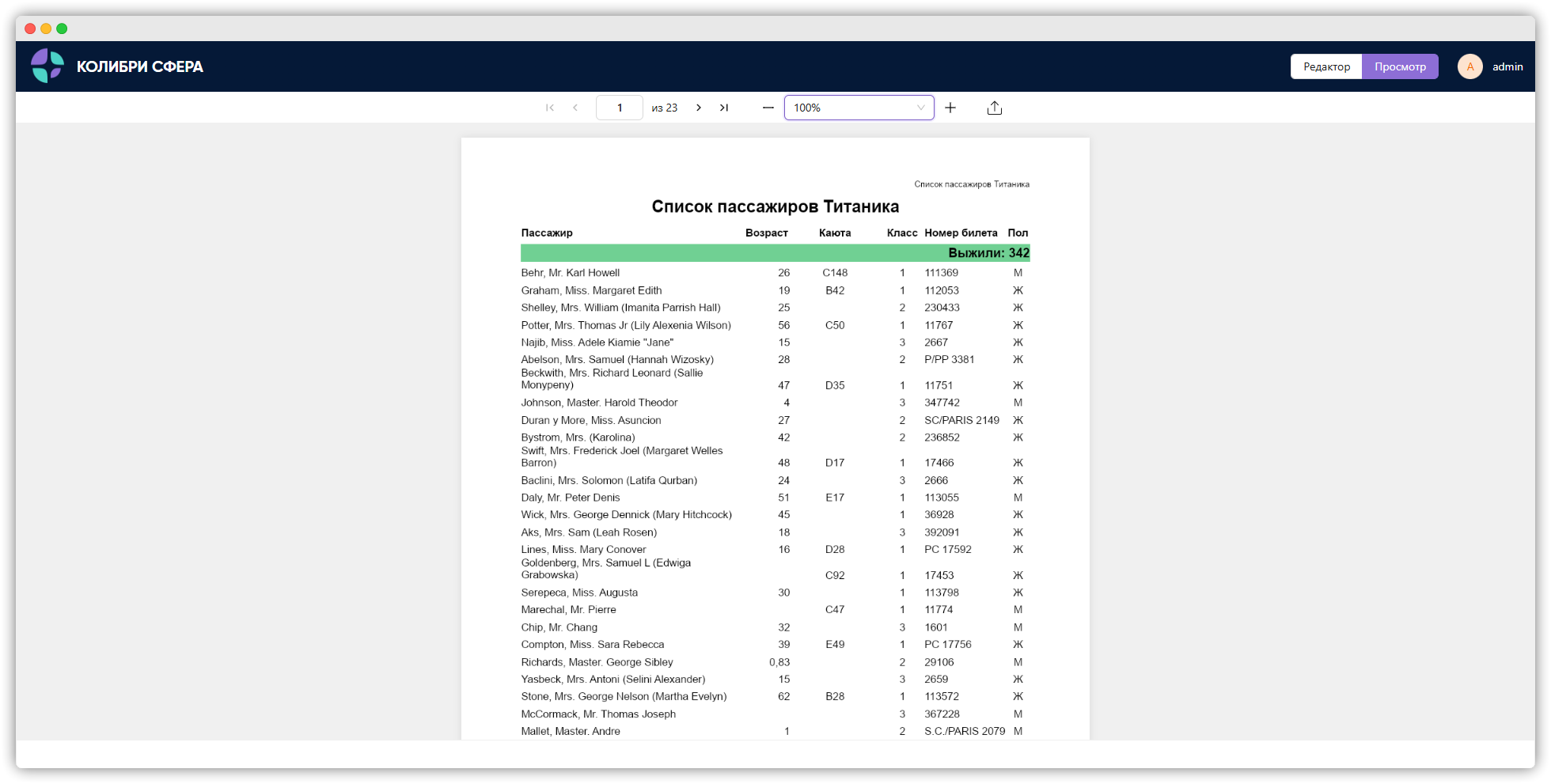Click the admin username label
This screenshot has width=1551, height=784.
[1507, 66]
